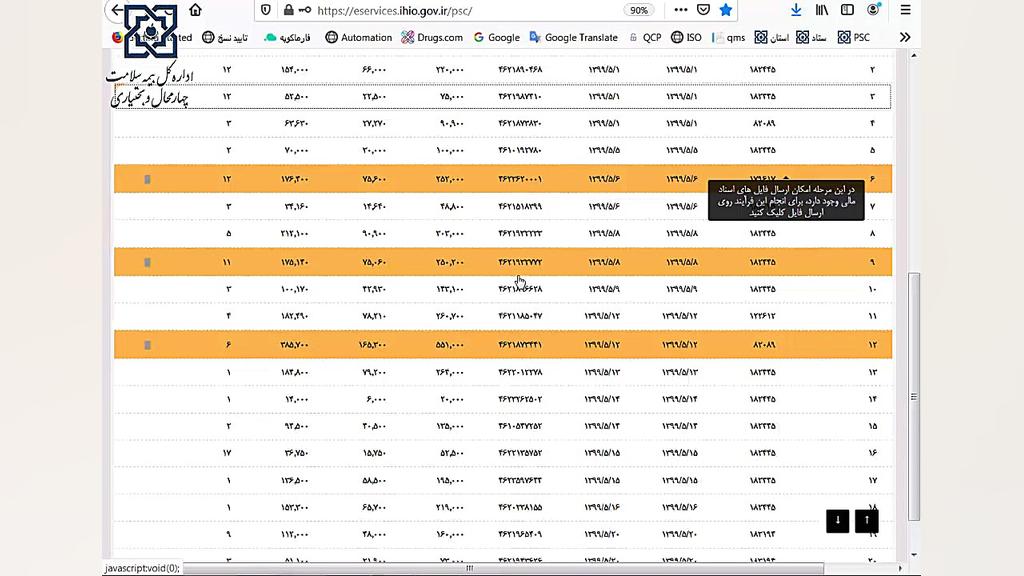
Task: Save page to Pocket icon
Action: 703,10
